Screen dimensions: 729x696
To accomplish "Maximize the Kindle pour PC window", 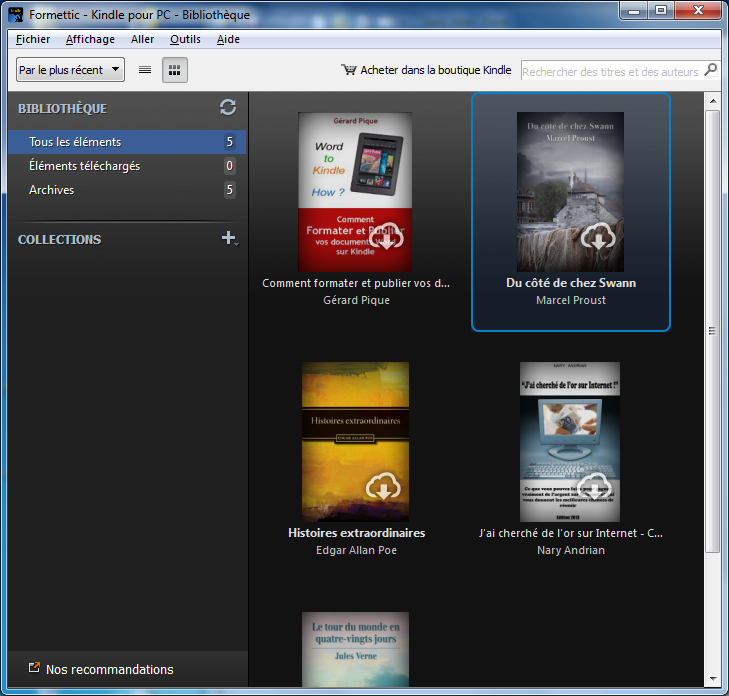I will [661, 11].
